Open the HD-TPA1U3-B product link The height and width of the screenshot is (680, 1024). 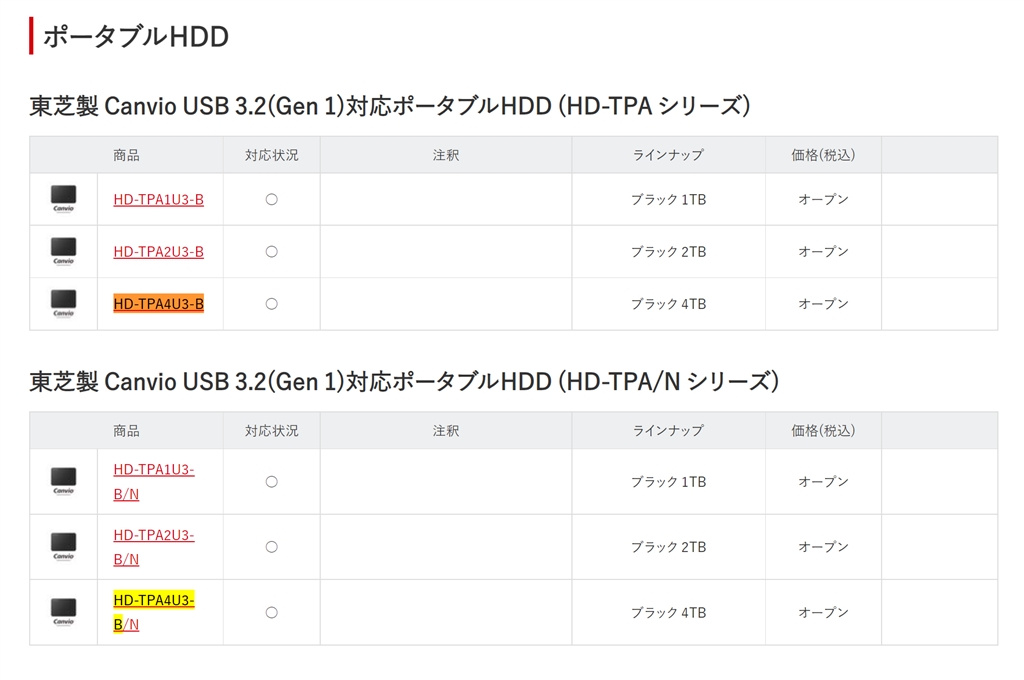point(158,200)
